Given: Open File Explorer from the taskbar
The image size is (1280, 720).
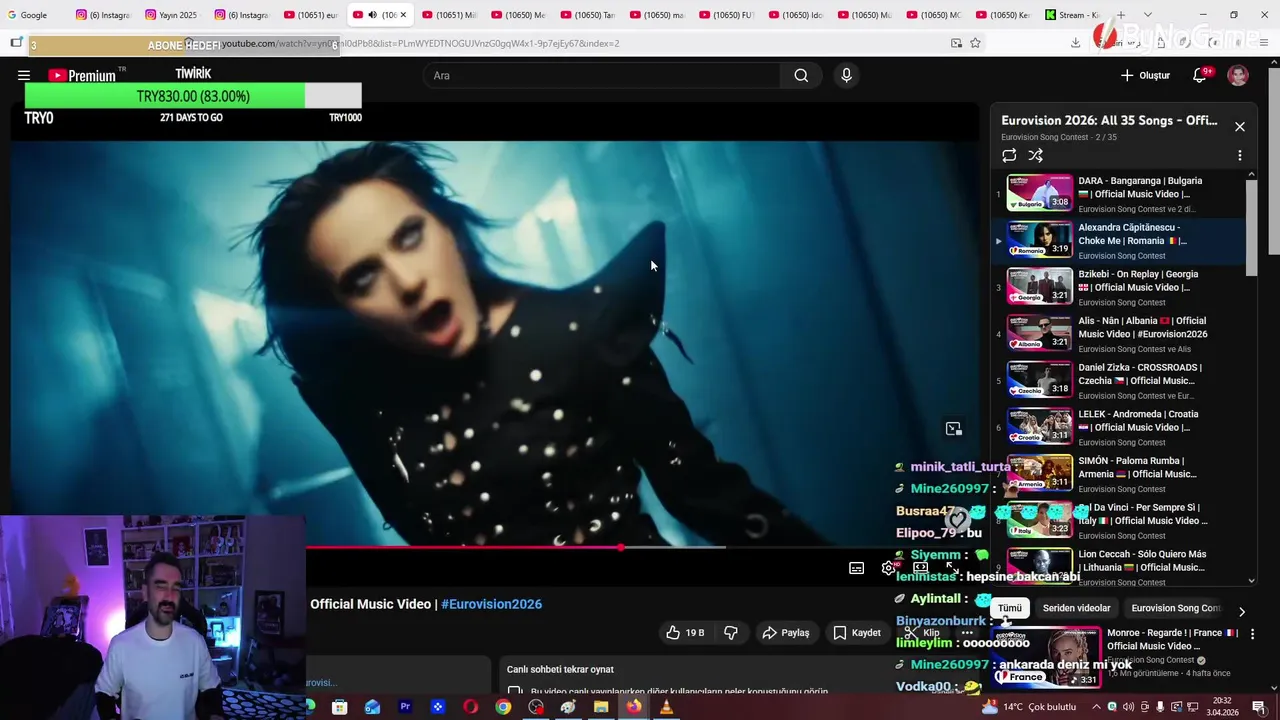Looking at the screenshot, I should (601, 707).
